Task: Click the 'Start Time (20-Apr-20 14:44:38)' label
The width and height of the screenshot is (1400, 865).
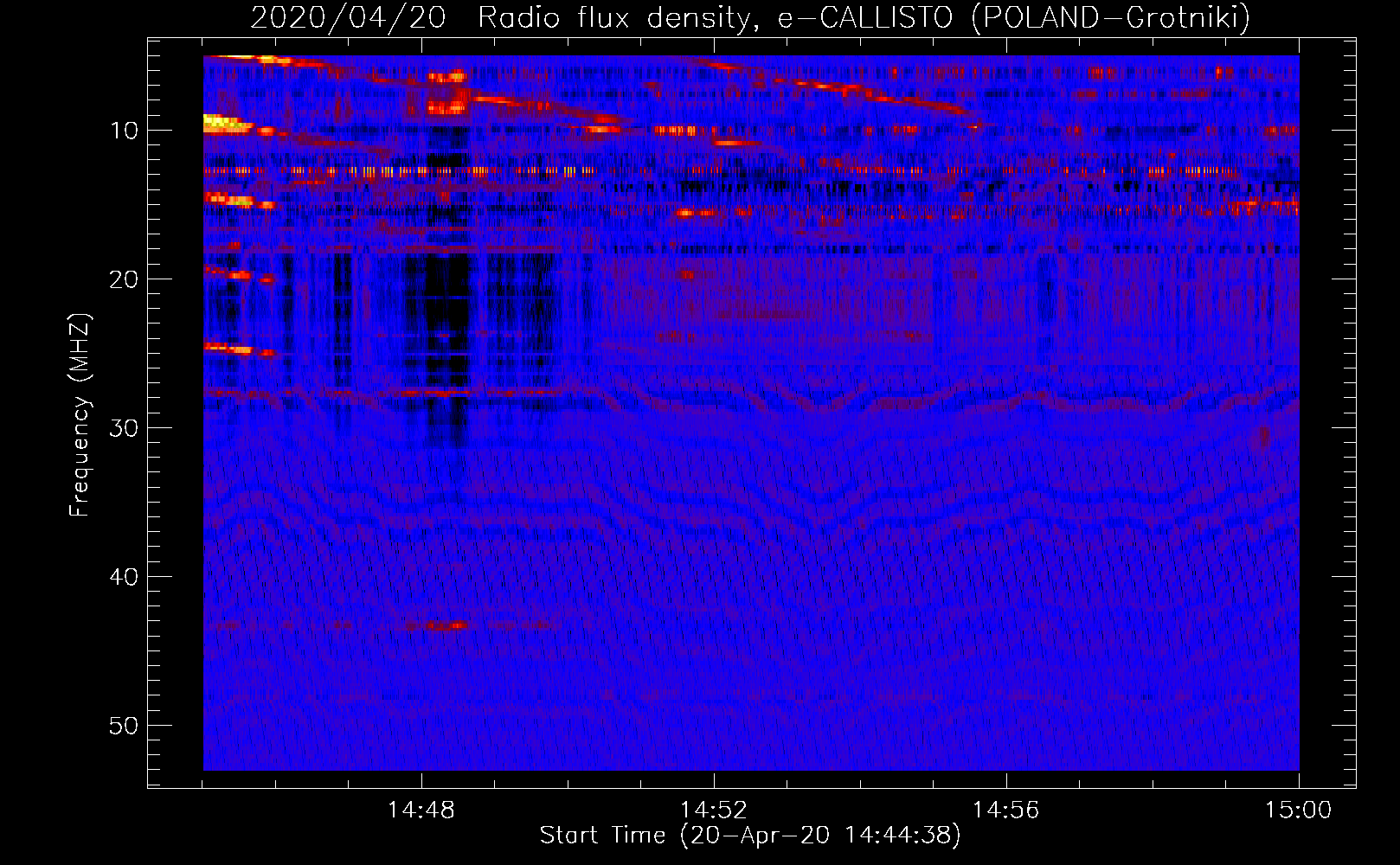Action: 750,836
